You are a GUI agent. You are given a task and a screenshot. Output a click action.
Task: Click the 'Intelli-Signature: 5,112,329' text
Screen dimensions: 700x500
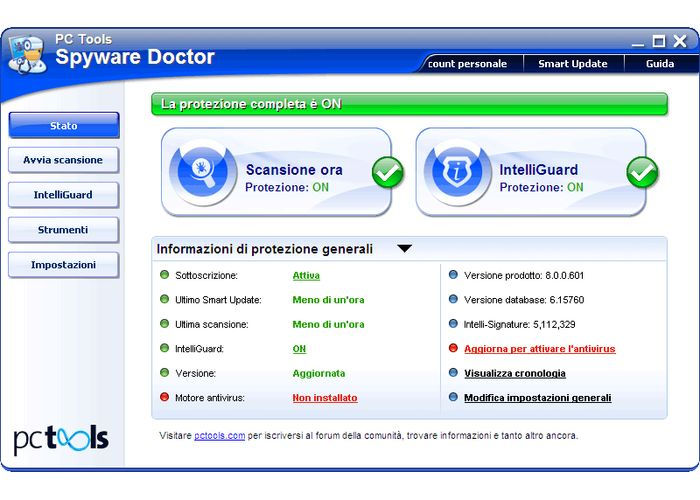coord(519,325)
